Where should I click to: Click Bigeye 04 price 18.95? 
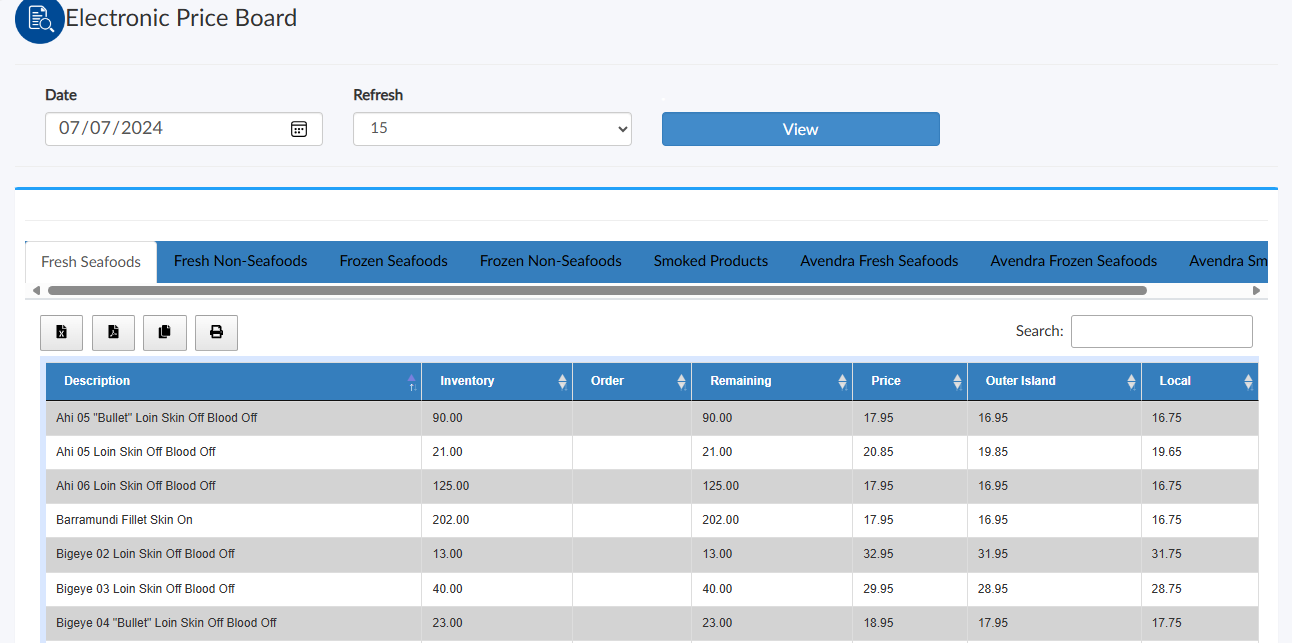pos(879,623)
